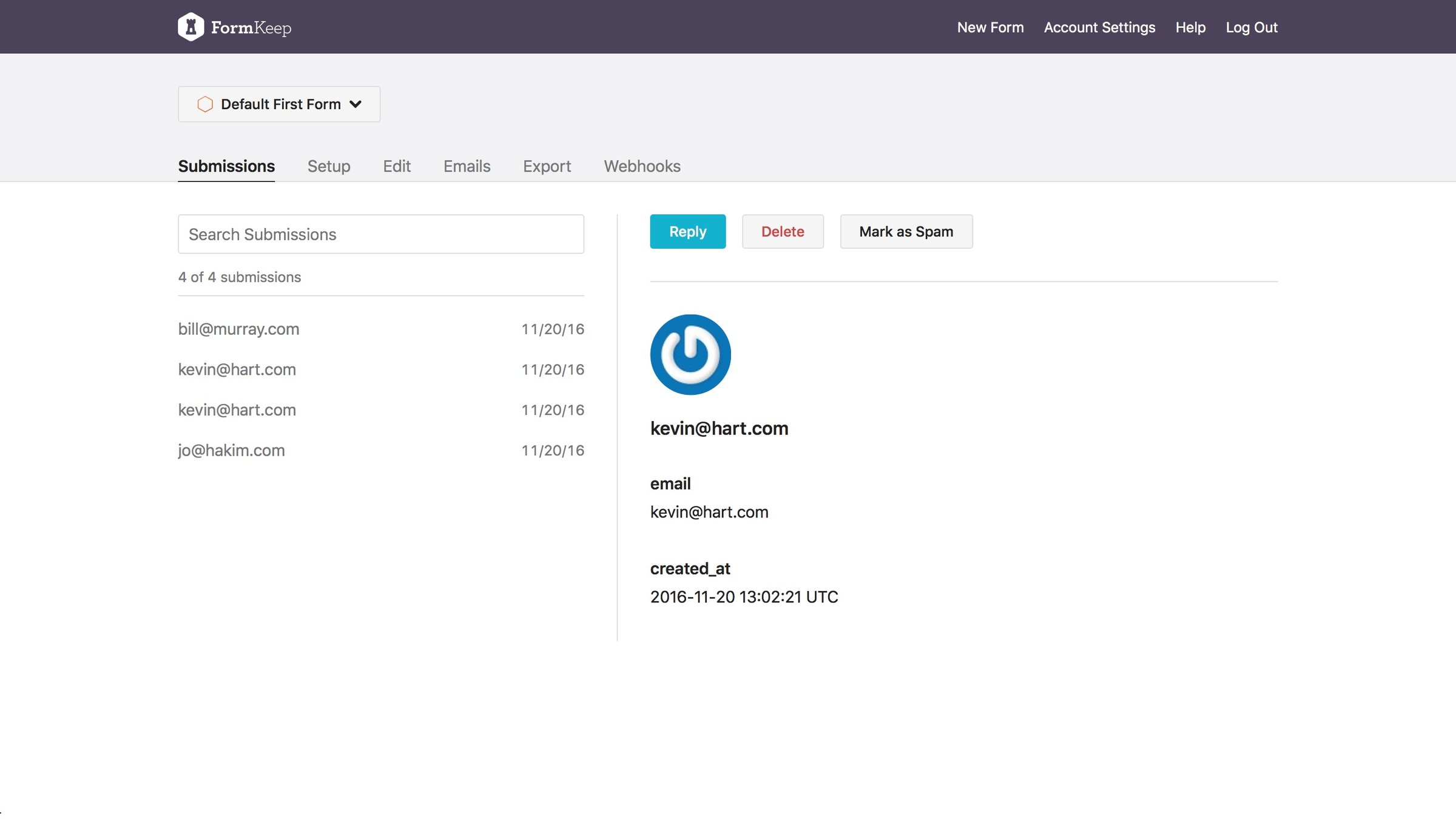
Task: Click the blue Gravatar avatar image
Action: pos(690,355)
